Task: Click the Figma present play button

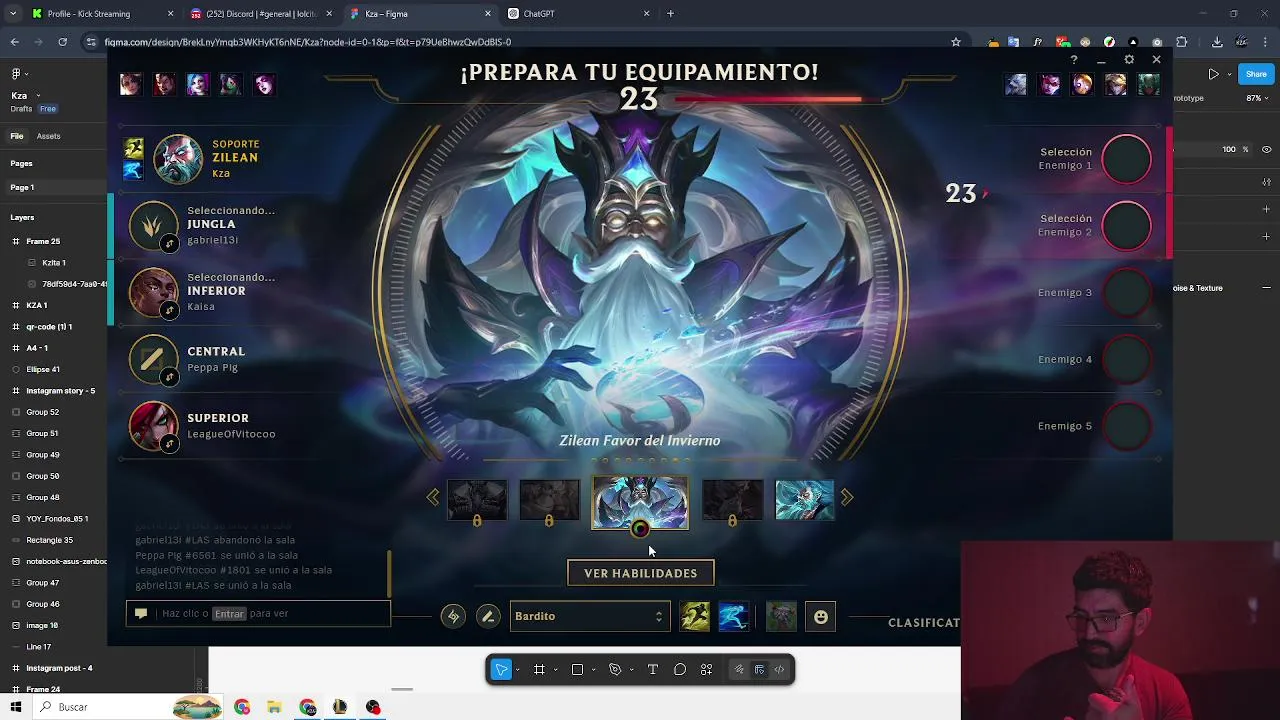Action: pyautogui.click(x=1214, y=73)
